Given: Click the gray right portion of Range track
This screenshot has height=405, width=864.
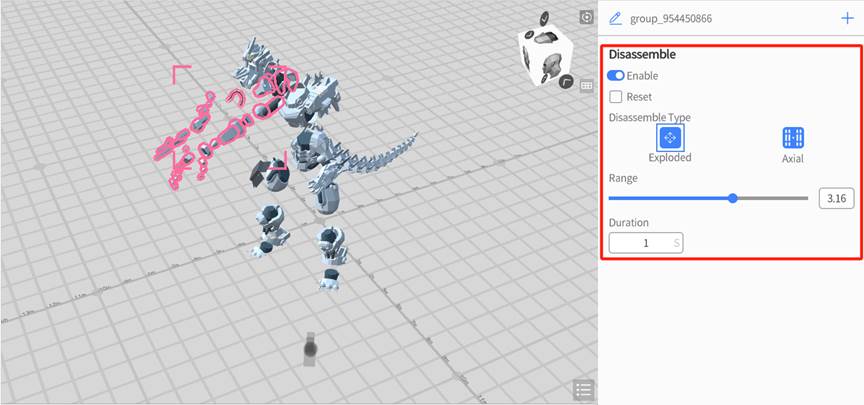Looking at the screenshot, I should pos(775,198).
